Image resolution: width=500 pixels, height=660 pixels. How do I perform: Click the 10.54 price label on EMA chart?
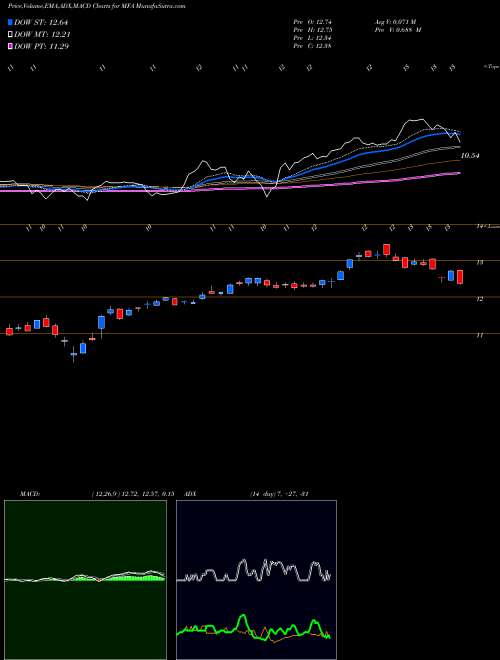pyautogui.click(x=471, y=156)
